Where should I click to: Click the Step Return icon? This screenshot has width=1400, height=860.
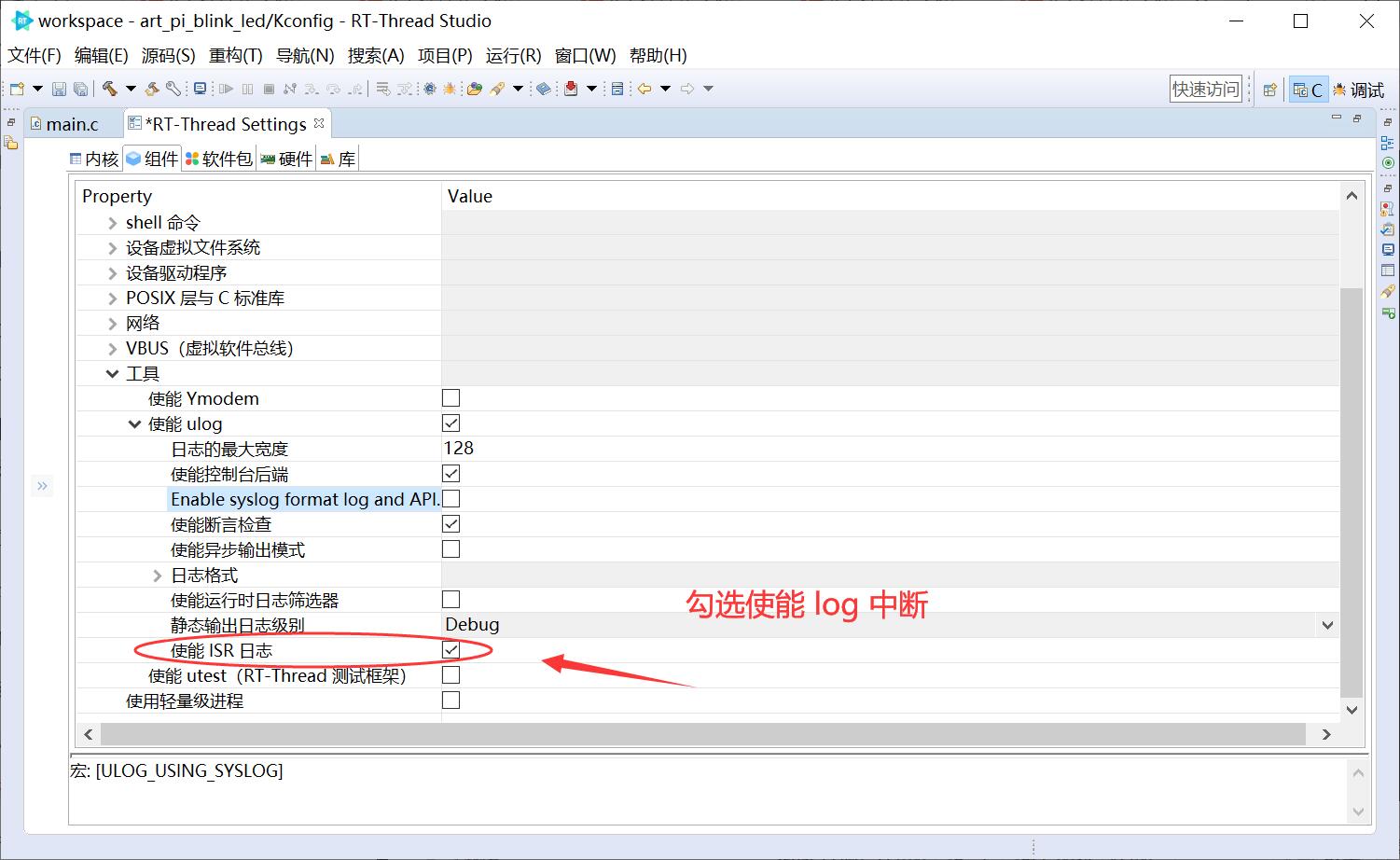(355, 89)
